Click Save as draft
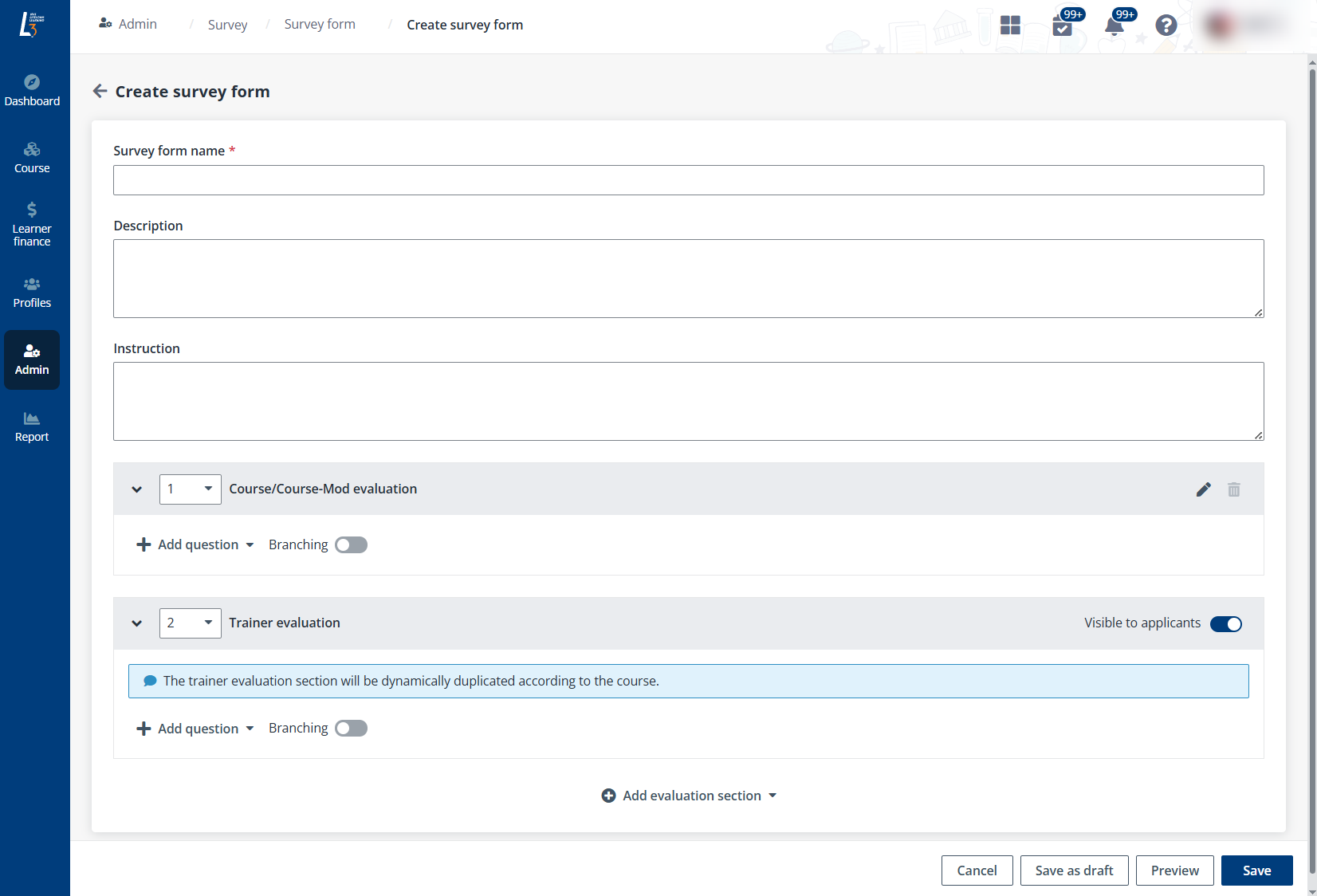 click(1074, 870)
